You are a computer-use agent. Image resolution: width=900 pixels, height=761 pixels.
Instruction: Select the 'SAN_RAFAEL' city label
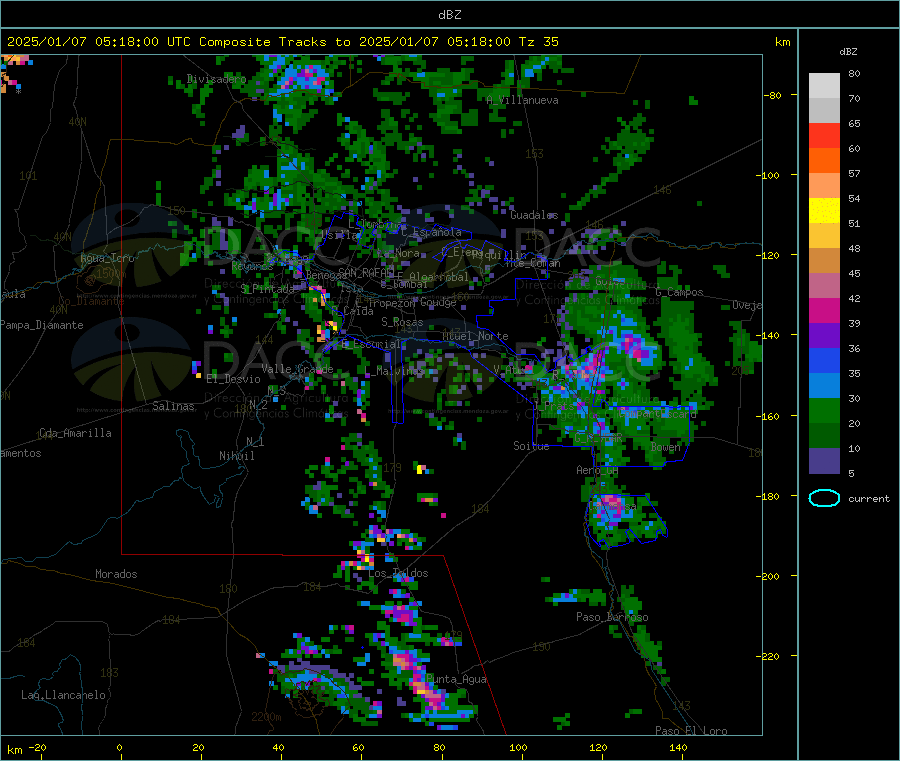[366, 273]
